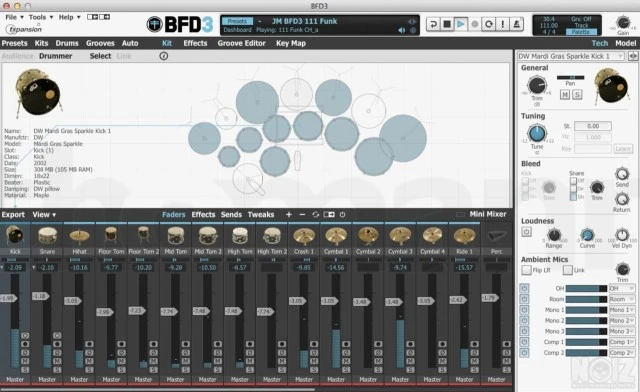Click the master Gain knob
Viewport: 640px width, 392px height.
coord(623,22)
